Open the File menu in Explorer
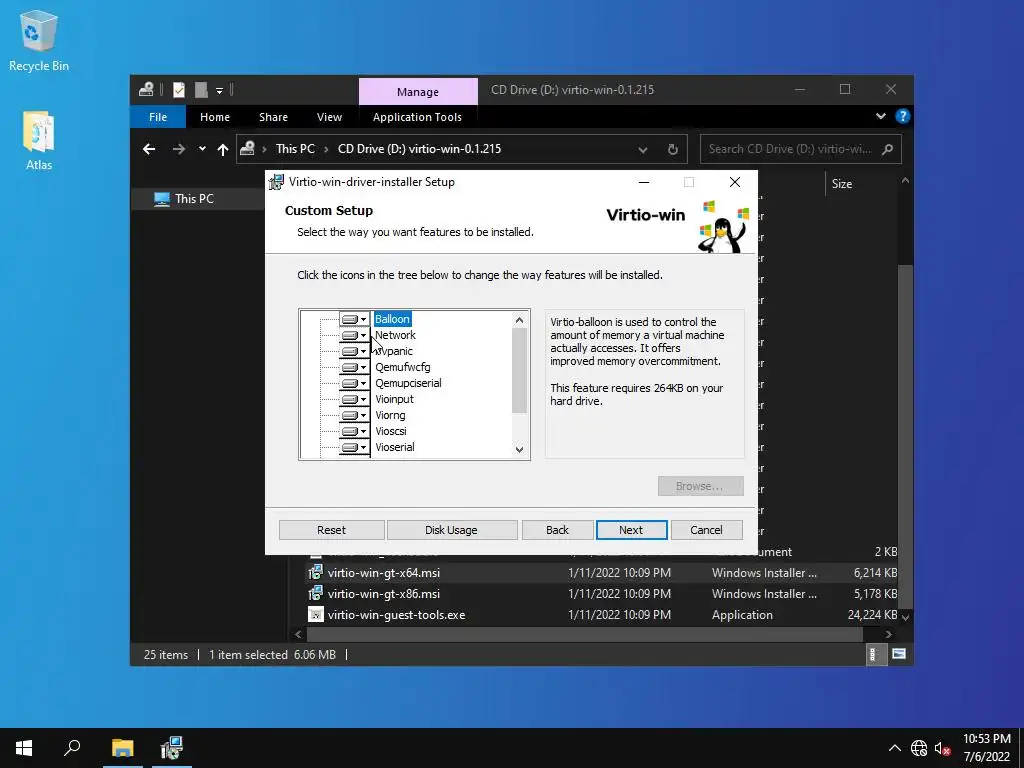The image size is (1024, 768). coord(158,117)
